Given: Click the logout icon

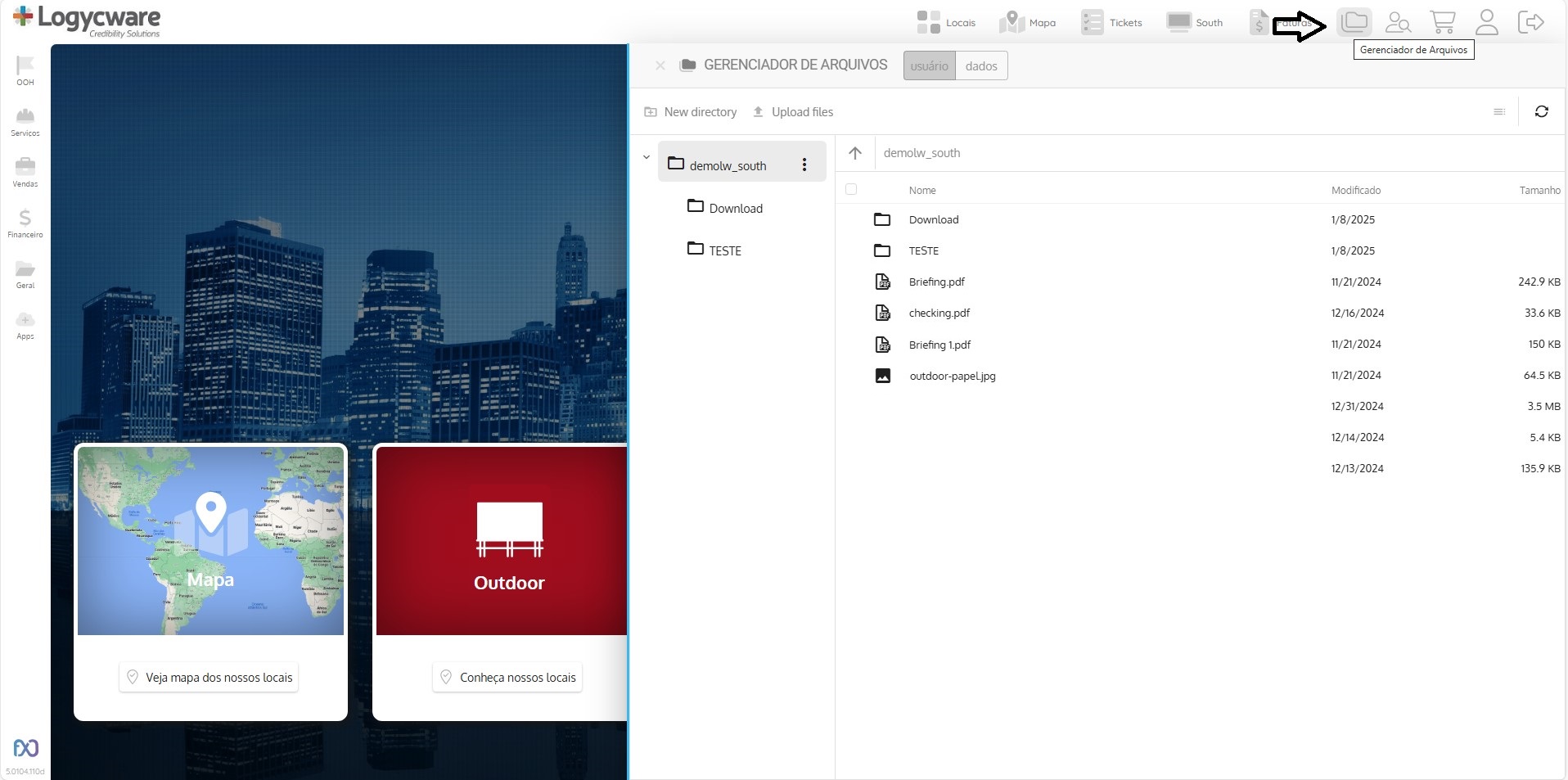Looking at the screenshot, I should 1530,22.
